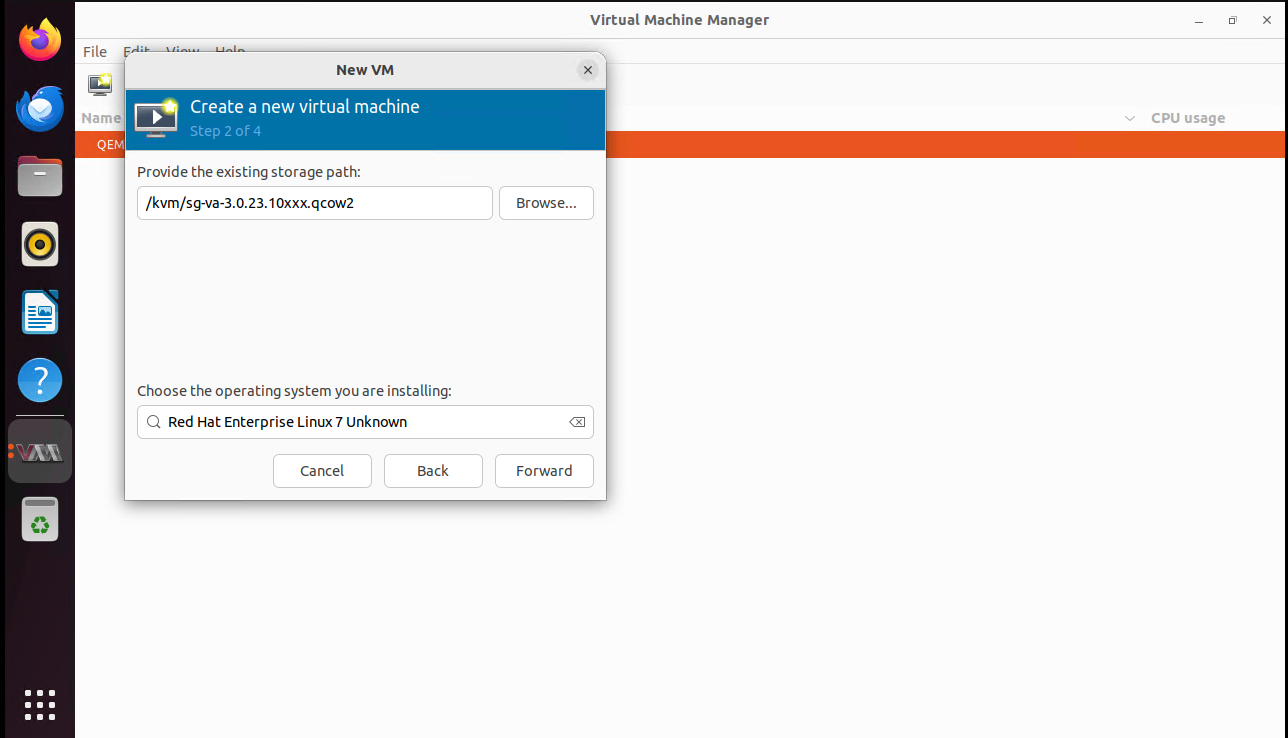Screen dimensions: 1288x738
Task: Open the File menu
Action: 95,51
